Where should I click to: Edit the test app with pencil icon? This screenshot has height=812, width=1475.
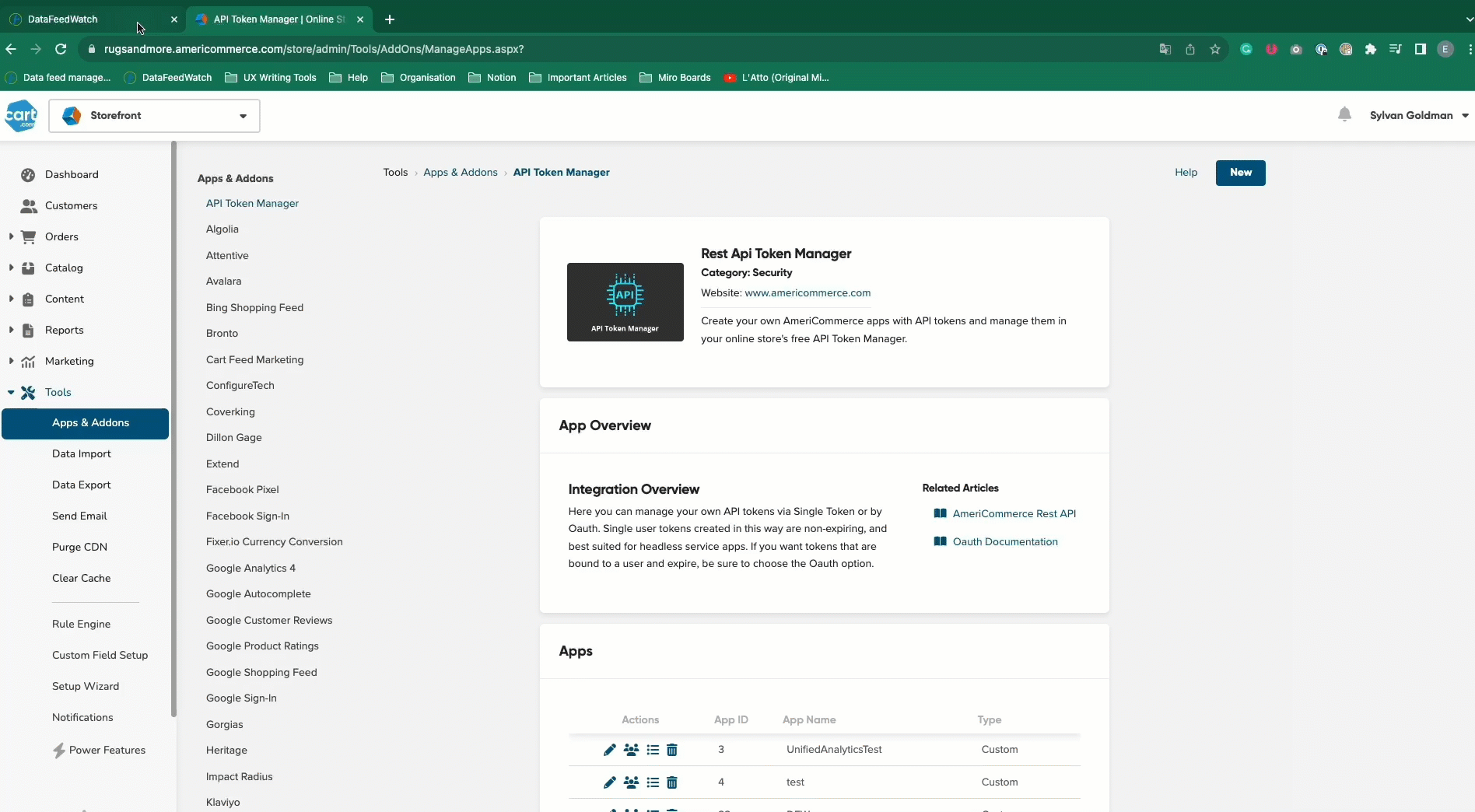pyautogui.click(x=610, y=782)
